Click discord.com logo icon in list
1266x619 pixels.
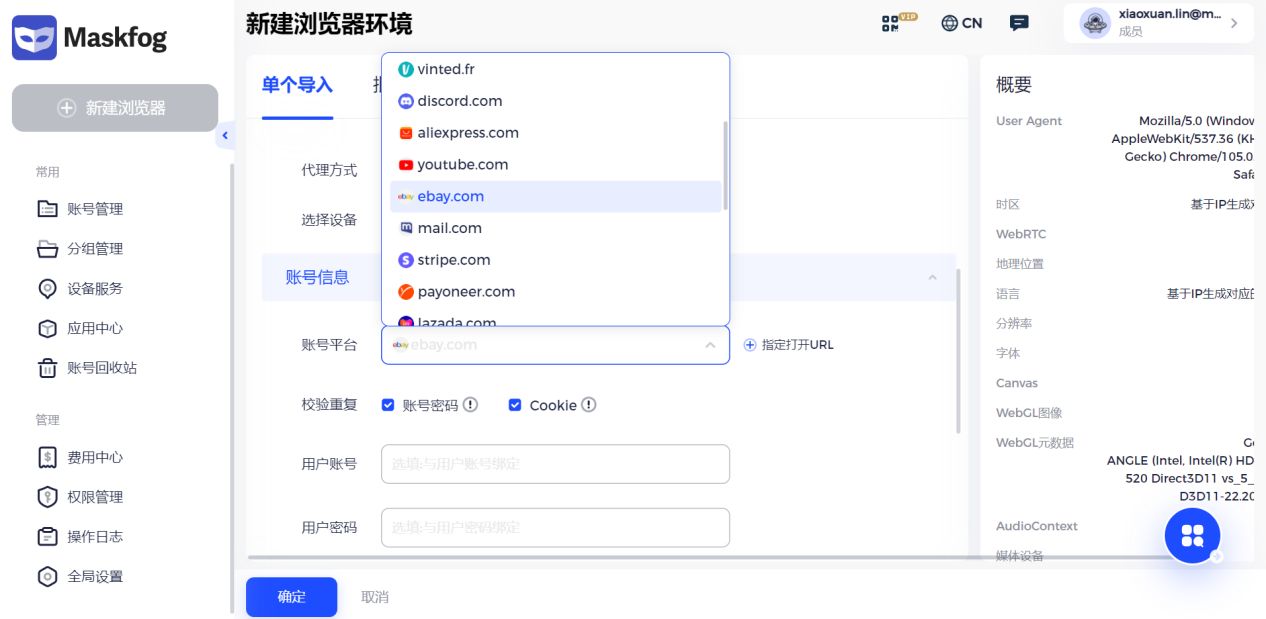click(x=406, y=101)
